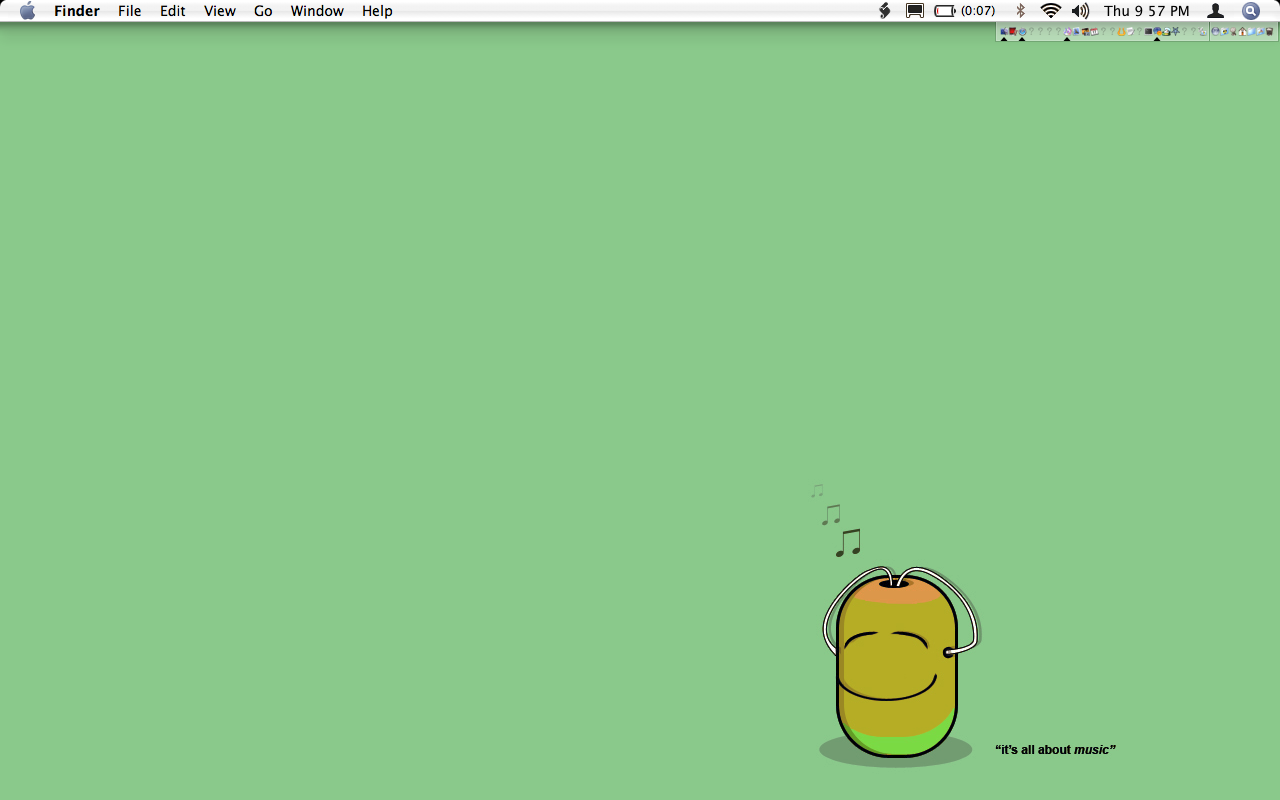Open the volume control icon

coord(1080,11)
